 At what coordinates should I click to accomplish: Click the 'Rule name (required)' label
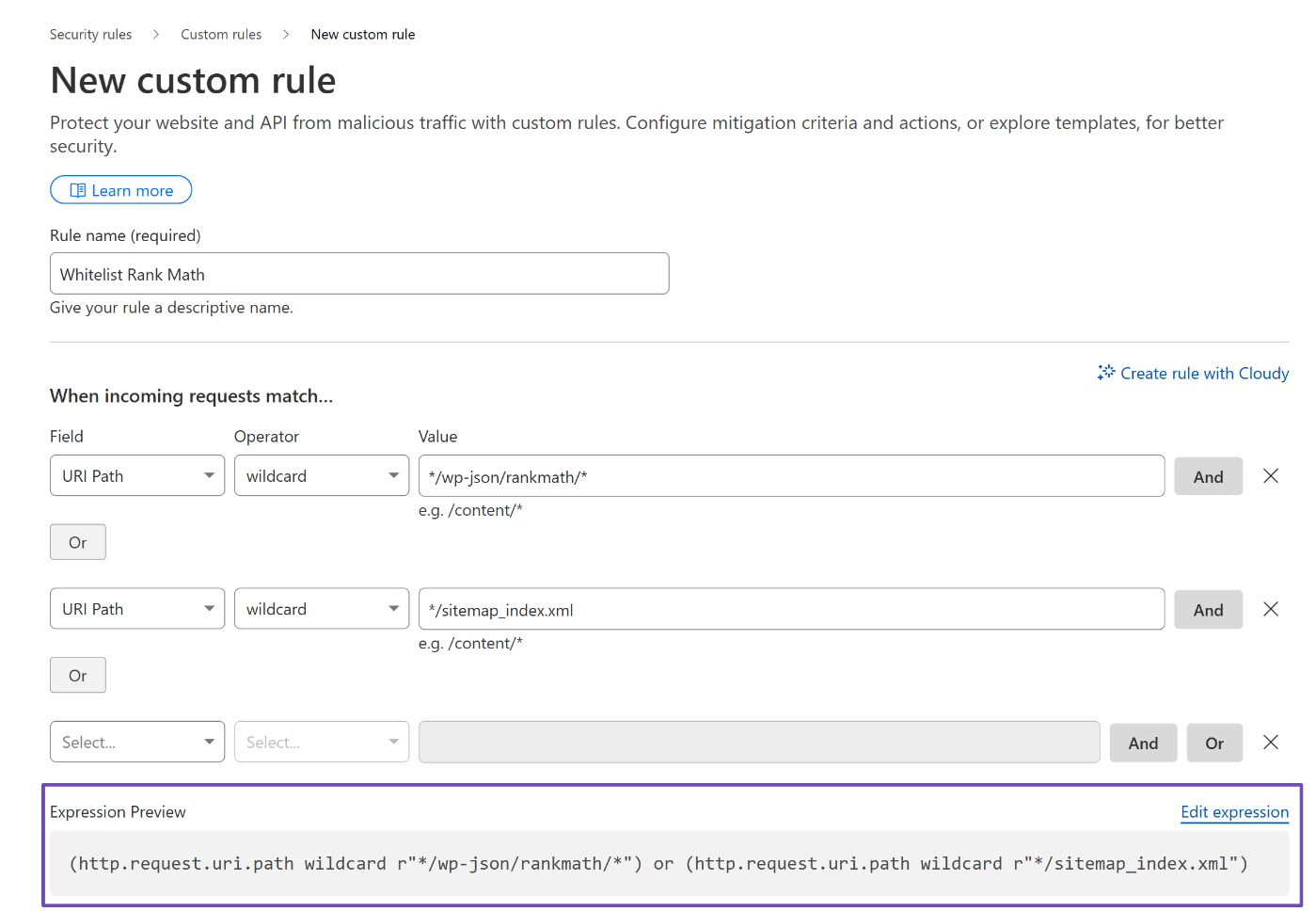click(125, 236)
